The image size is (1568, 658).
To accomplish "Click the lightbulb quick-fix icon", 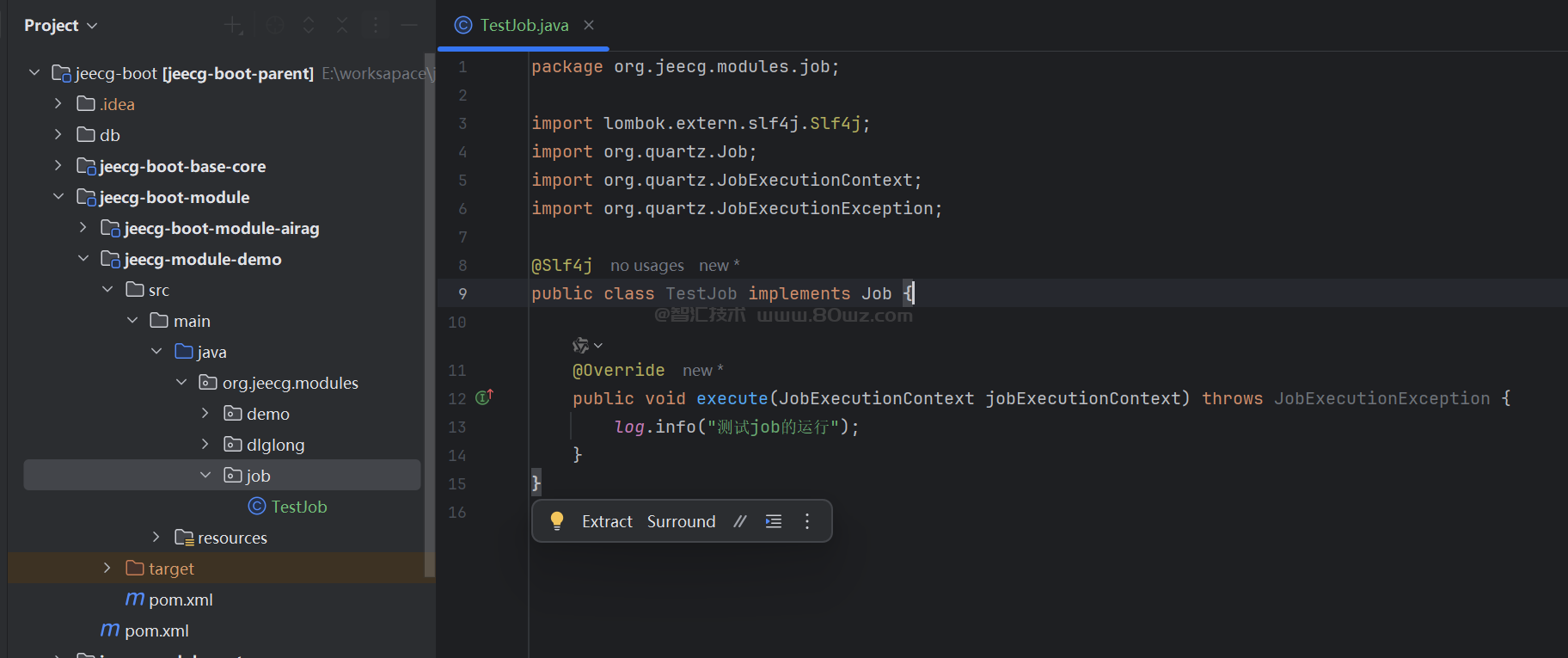I will 557,520.
